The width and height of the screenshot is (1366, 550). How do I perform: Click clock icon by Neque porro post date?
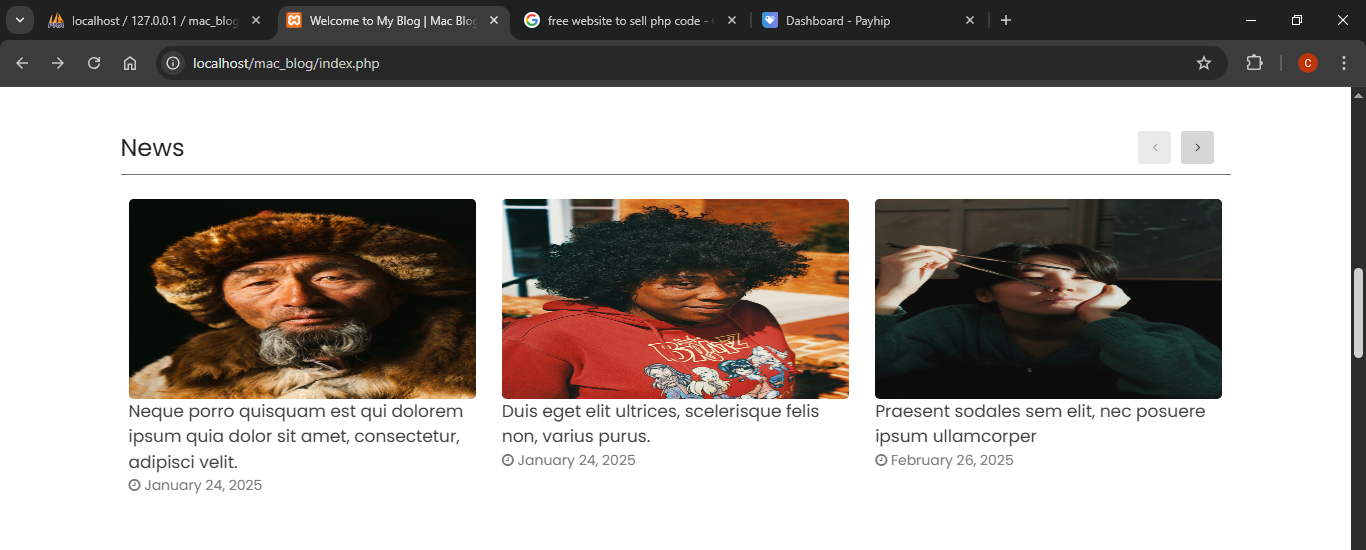coord(135,485)
